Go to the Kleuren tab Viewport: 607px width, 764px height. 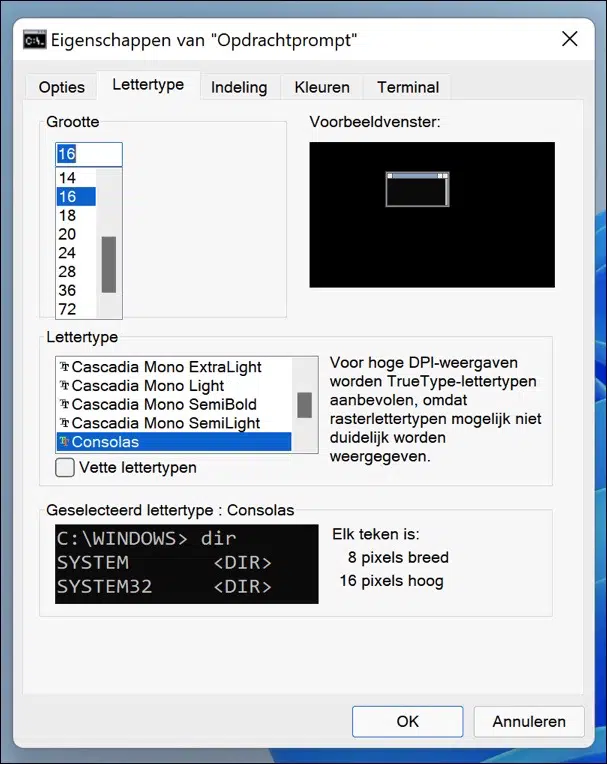click(322, 87)
